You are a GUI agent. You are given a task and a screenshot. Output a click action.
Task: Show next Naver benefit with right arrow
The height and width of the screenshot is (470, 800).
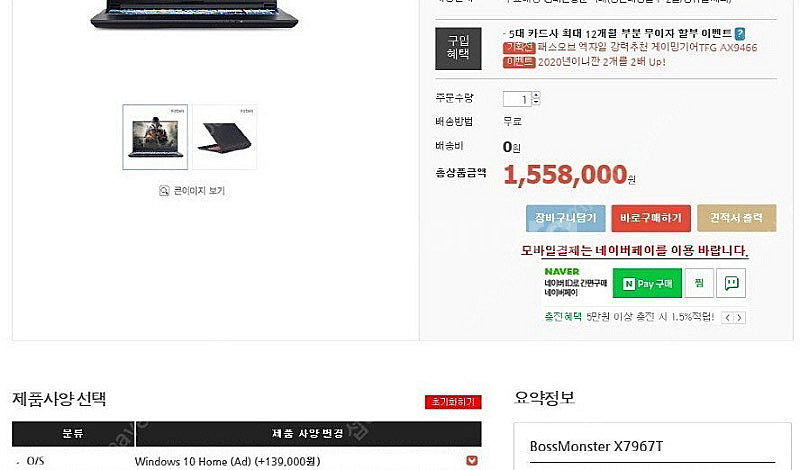click(x=740, y=318)
